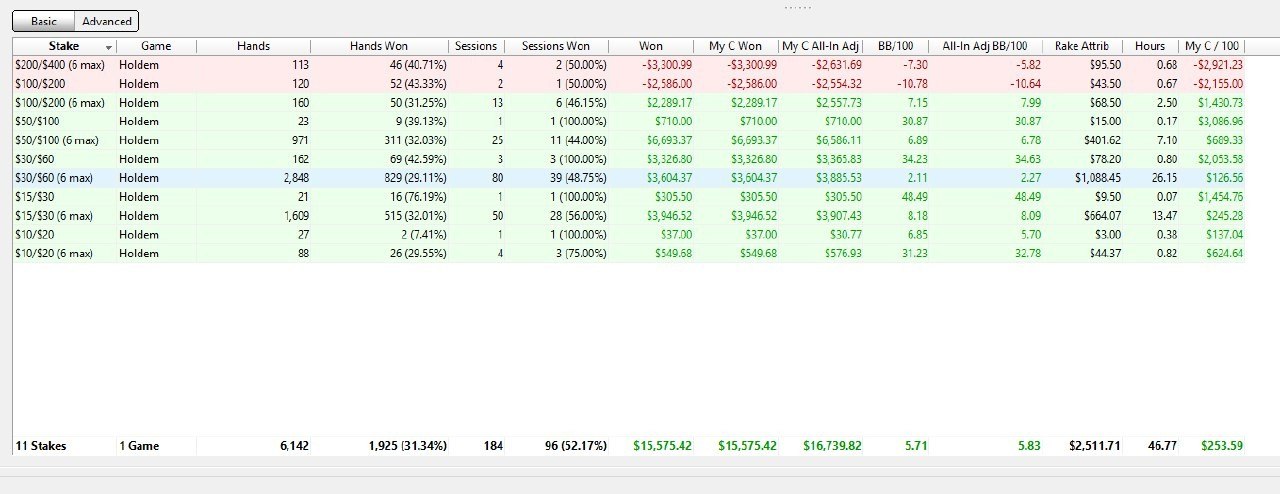Switch to the Basic tab
Screen dimensions: 1280x494
[44, 21]
